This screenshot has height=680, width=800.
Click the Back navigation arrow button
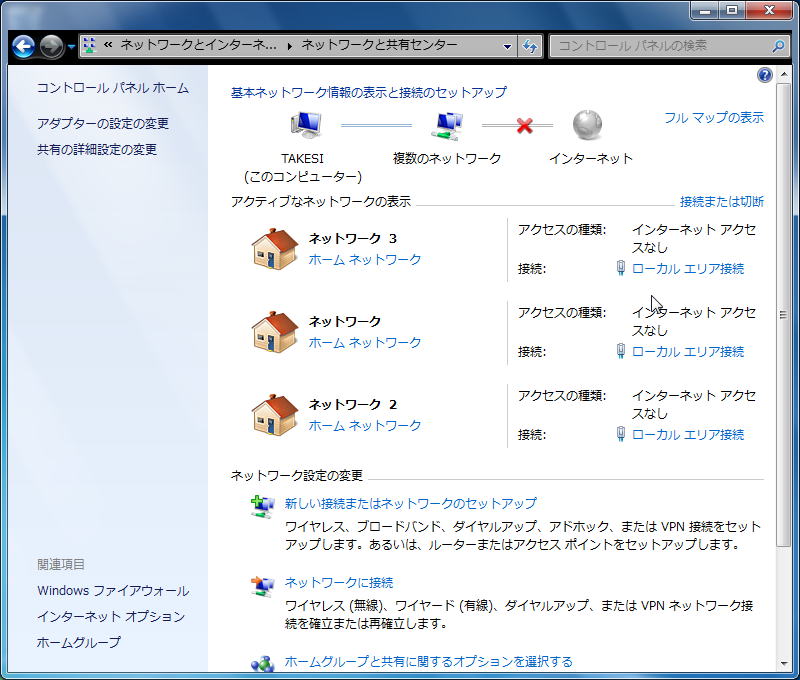coord(23,47)
